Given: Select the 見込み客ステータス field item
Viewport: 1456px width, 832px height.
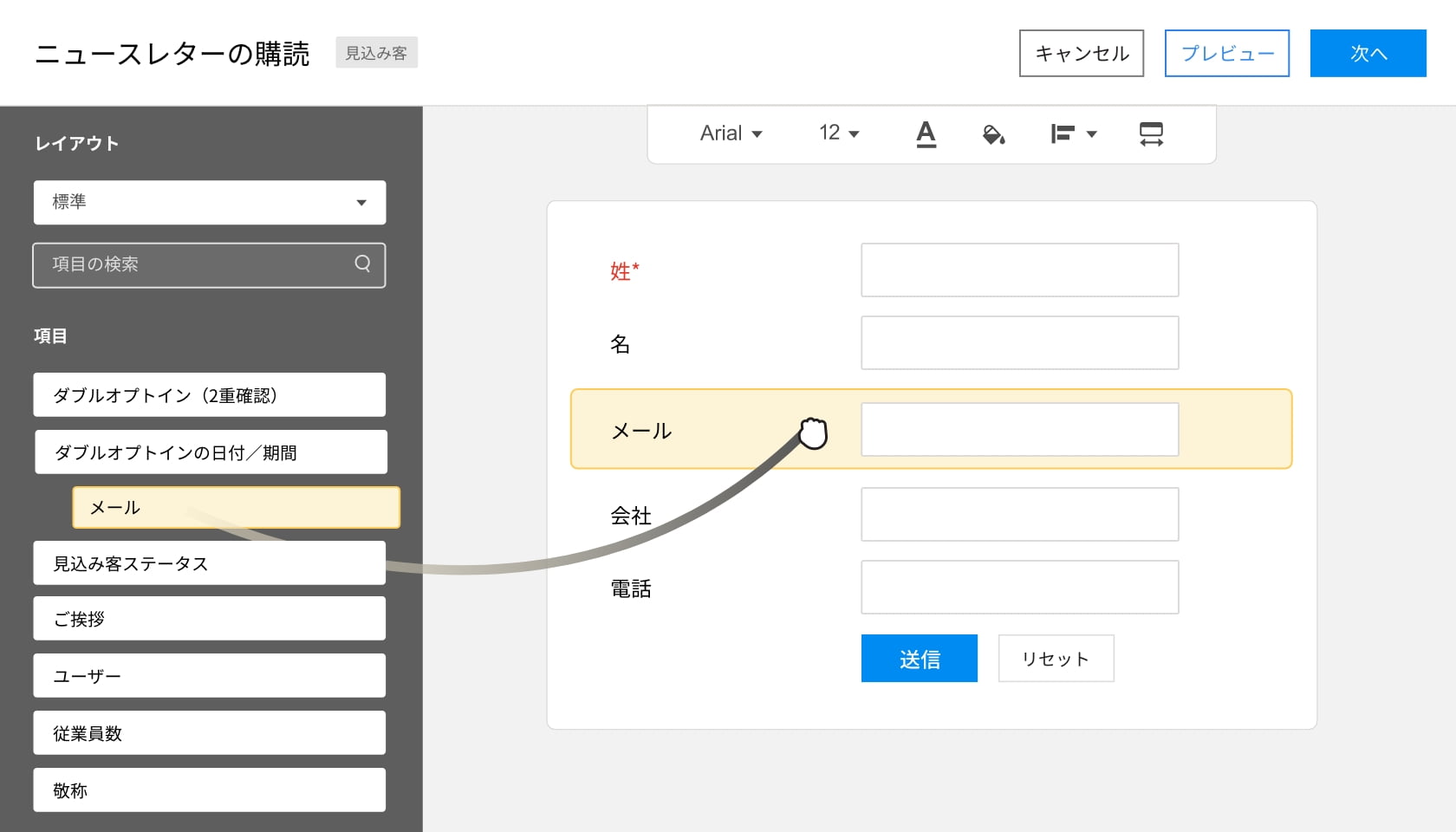Looking at the screenshot, I should click(x=210, y=563).
